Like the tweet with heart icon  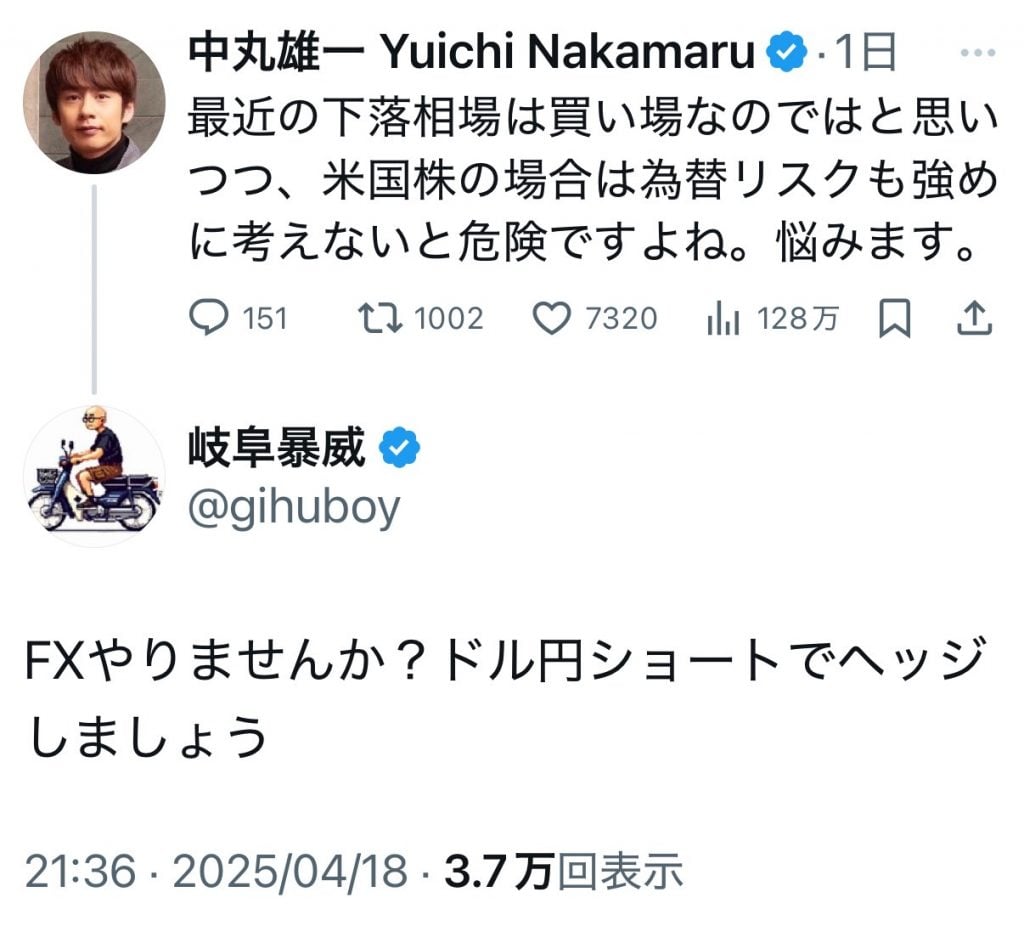[x=550, y=319]
